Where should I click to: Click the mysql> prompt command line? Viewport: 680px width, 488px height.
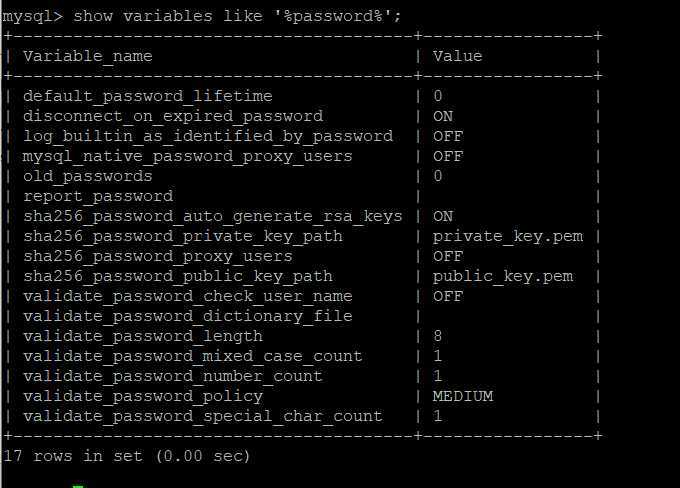pyautogui.click(x=202, y=16)
